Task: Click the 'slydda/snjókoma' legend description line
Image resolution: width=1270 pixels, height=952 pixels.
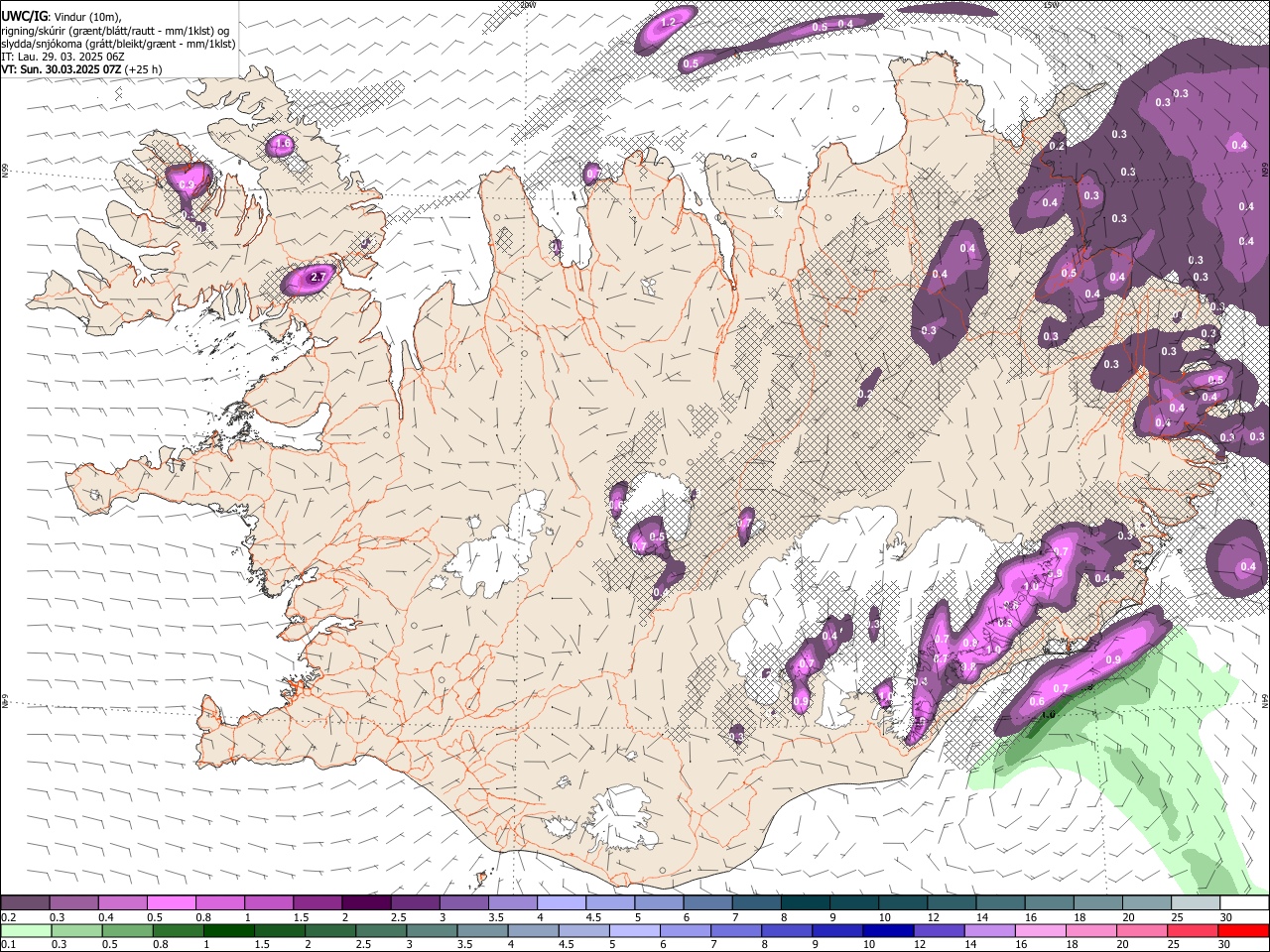Action: [x=119, y=44]
